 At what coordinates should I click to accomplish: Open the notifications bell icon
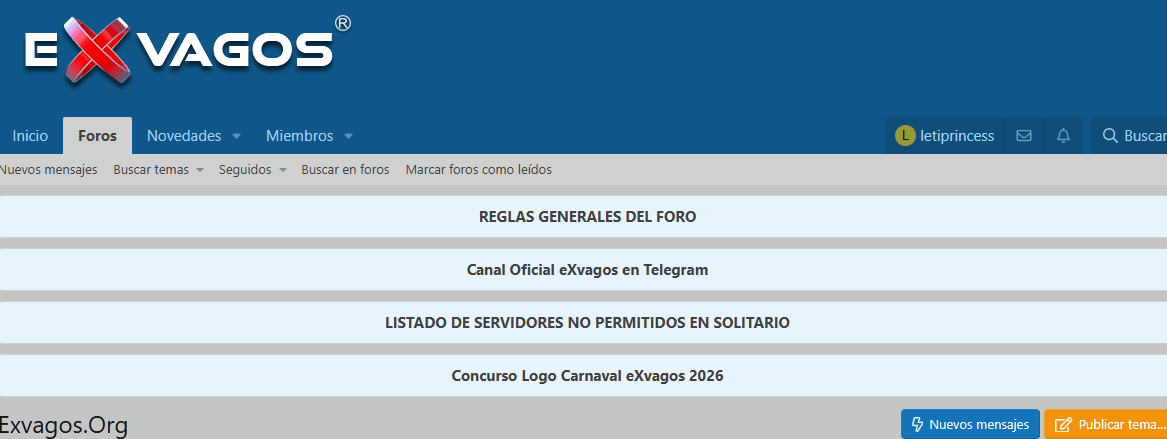pos(1063,136)
